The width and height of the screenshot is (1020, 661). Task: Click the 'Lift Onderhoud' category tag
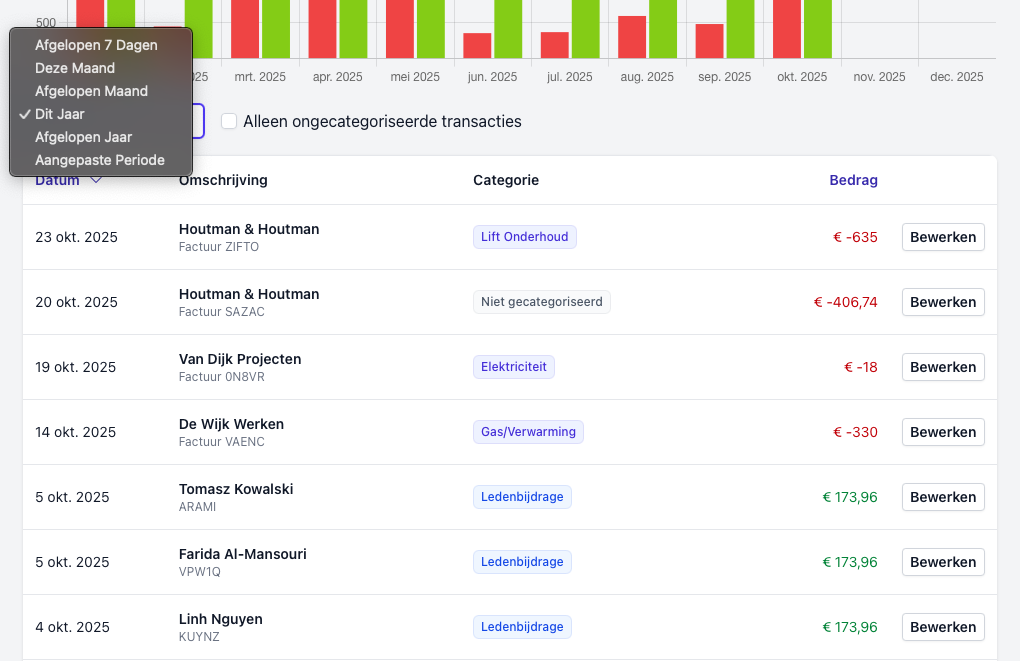[524, 237]
